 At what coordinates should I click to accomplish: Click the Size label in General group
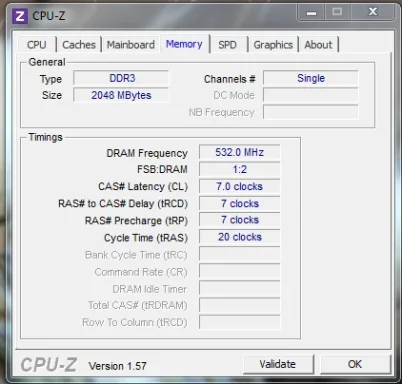(x=52, y=95)
